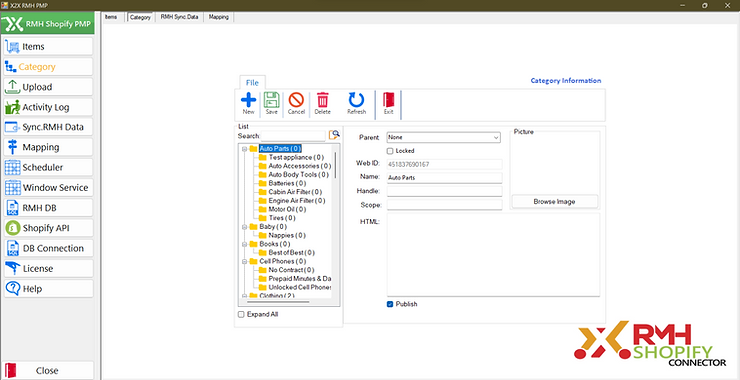This screenshot has height=380, width=740.
Task: Select Auto Accessories (0) in tree
Action: (300, 166)
